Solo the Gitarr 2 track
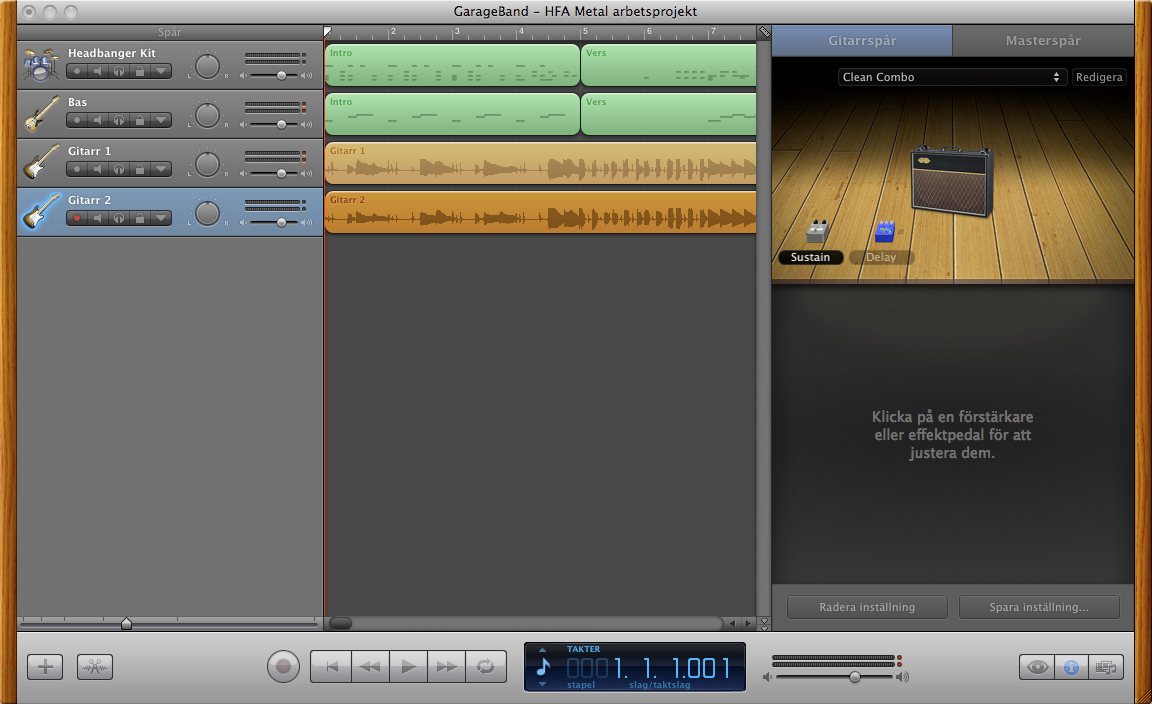This screenshot has width=1152, height=704. click(119, 218)
